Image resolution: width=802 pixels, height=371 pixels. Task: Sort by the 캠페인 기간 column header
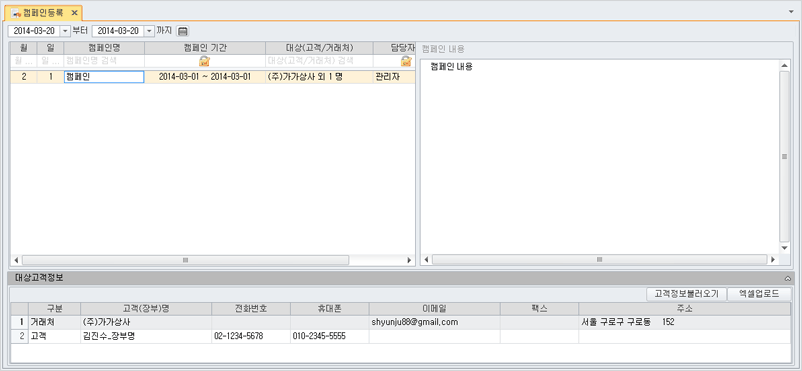tap(205, 48)
